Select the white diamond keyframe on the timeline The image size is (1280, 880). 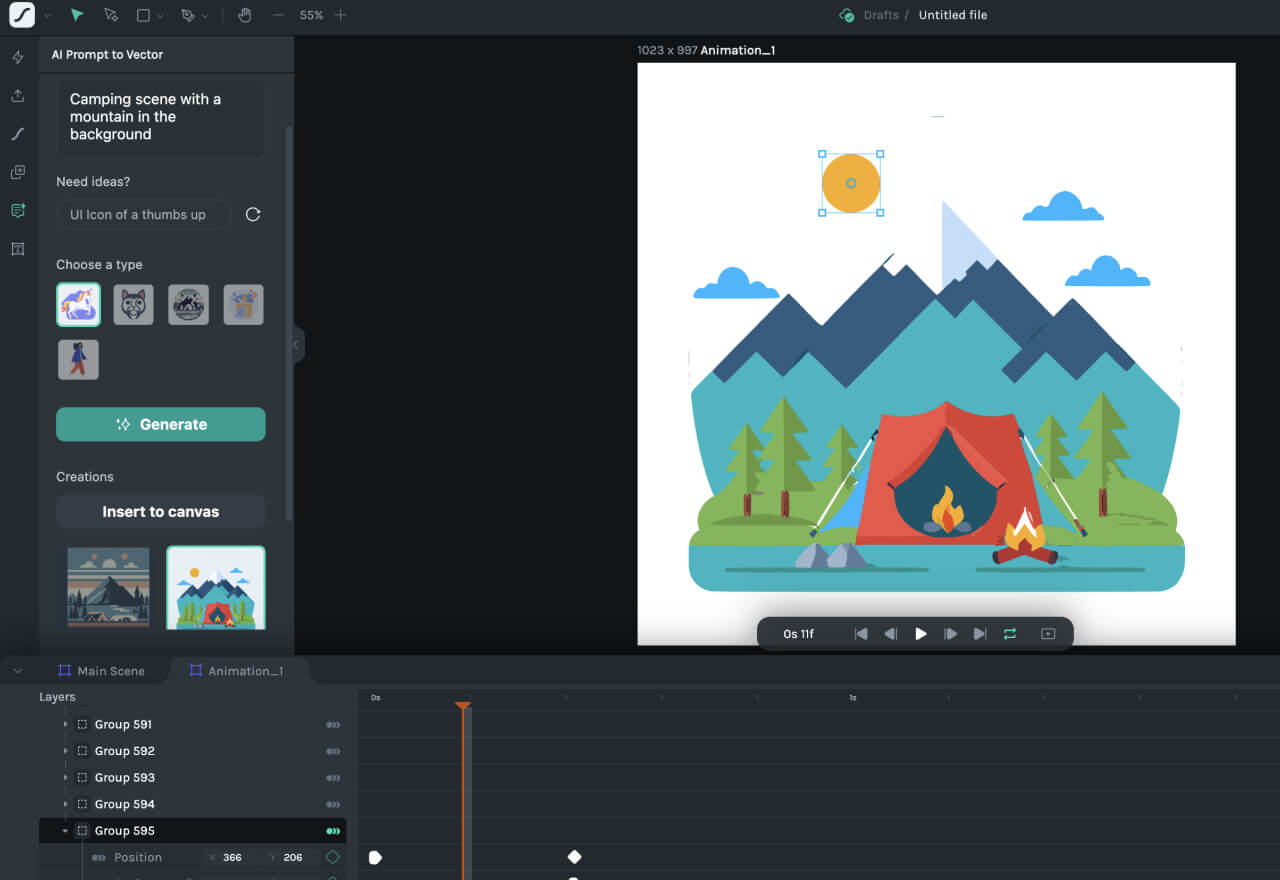pyautogui.click(x=574, y=857)
